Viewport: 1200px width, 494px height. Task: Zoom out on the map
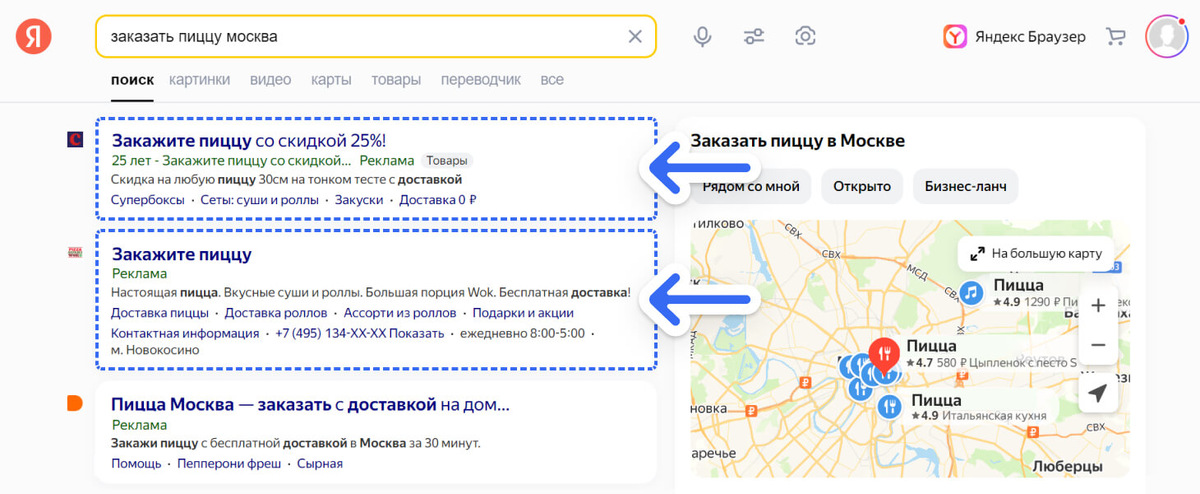pos(1098,344)
